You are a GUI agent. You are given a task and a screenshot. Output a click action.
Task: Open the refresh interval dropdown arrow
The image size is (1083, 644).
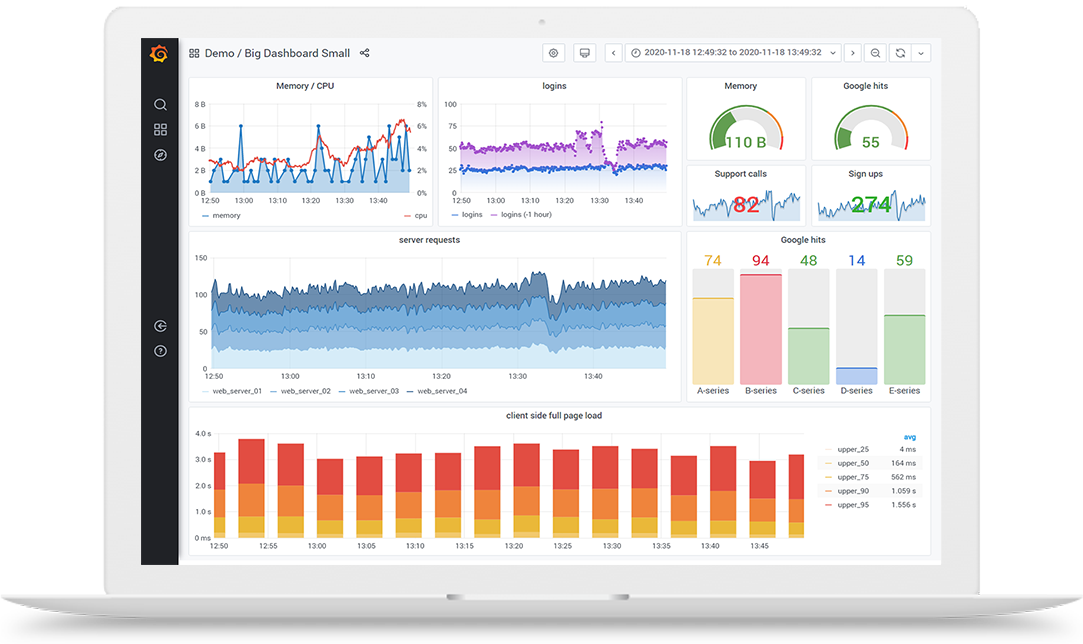pyautogui.click(x=921, y=53)
